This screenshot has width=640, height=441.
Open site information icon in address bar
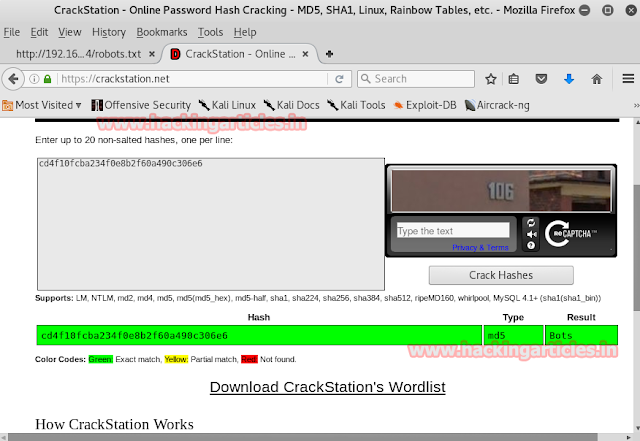34,79
